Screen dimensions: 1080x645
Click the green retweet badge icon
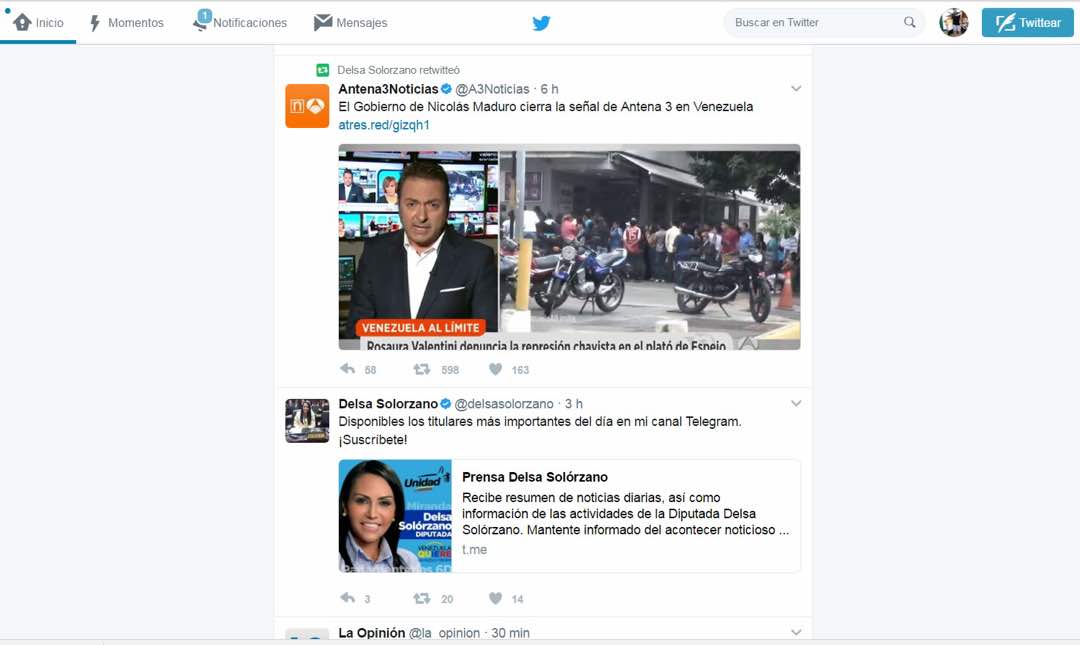(322, 70)
